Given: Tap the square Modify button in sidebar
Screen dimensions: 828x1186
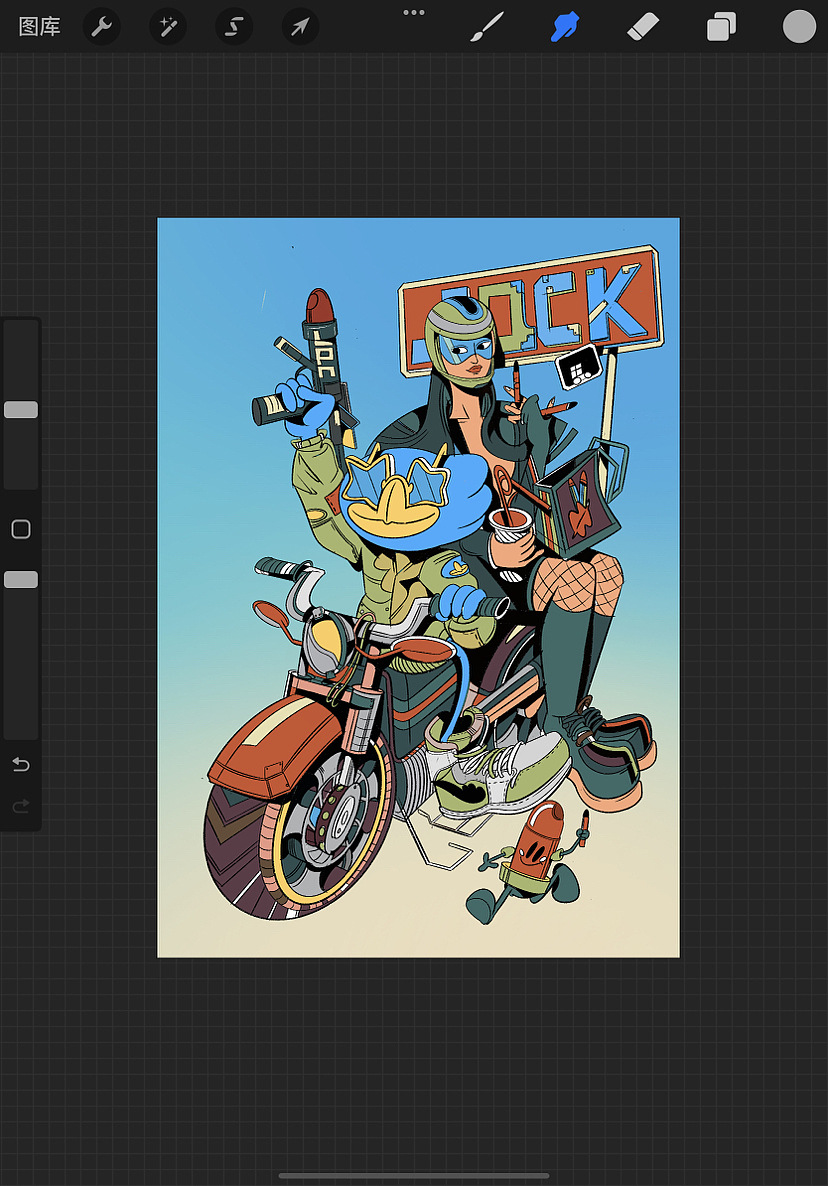Looking at the screenshot, I should tap(21, 529).
